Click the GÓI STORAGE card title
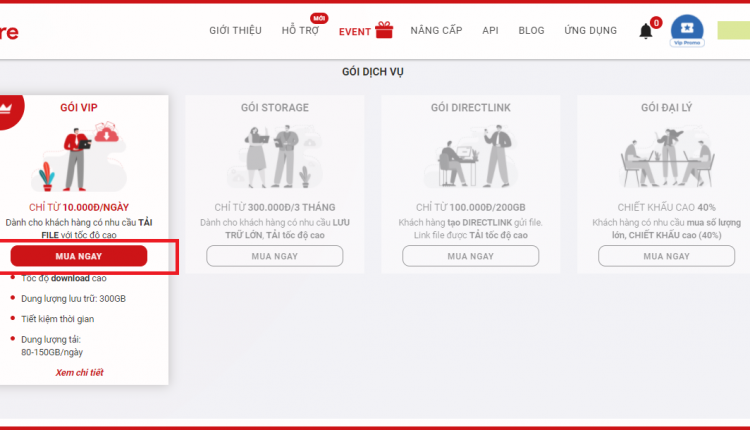Screen dimensions: 750x430 coord(275,108)
